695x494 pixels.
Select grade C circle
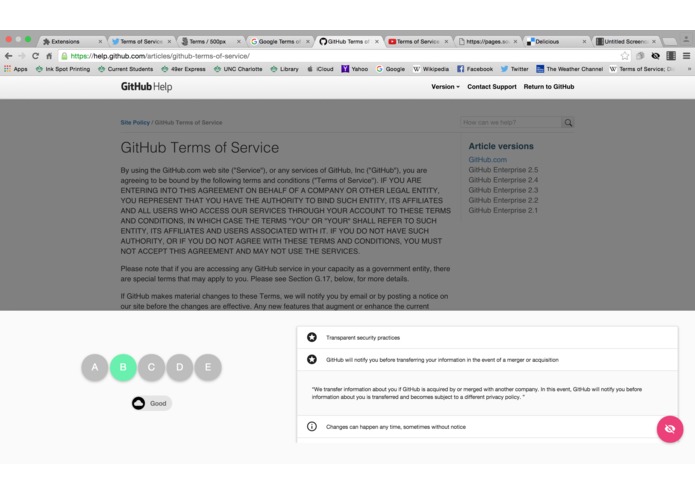pyautogui.click(x=151, y=367)
